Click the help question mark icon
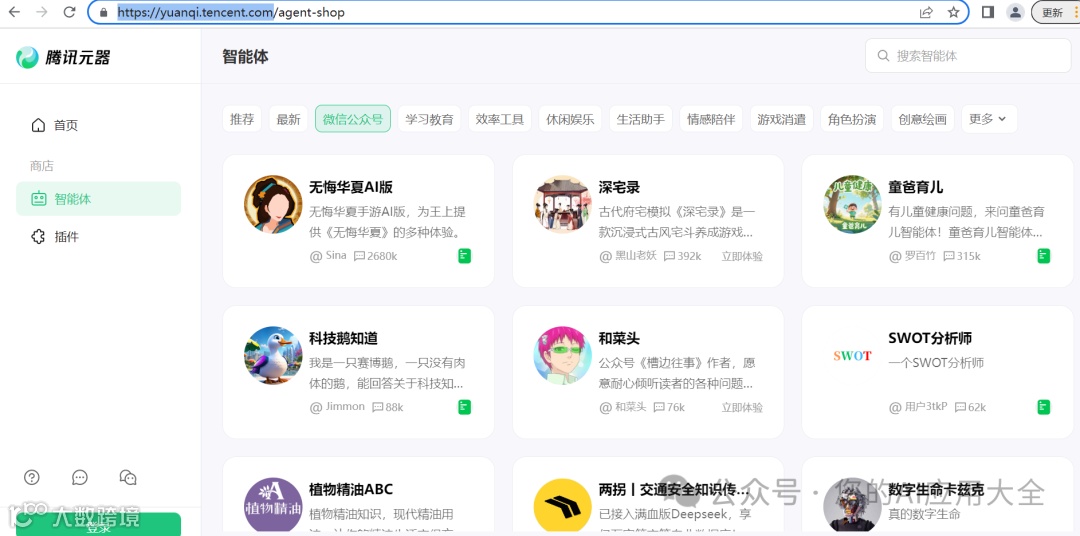 click(x=32, y=477)
